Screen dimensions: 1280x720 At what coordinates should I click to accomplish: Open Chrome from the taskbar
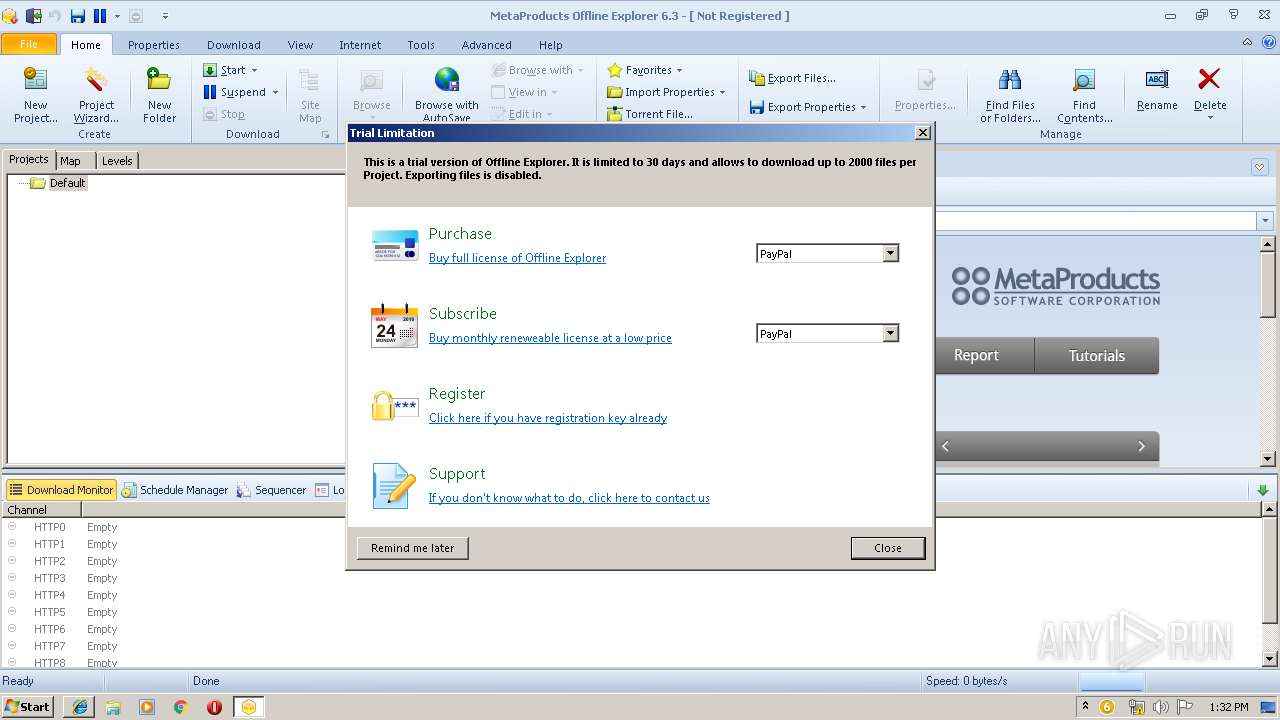180,707
